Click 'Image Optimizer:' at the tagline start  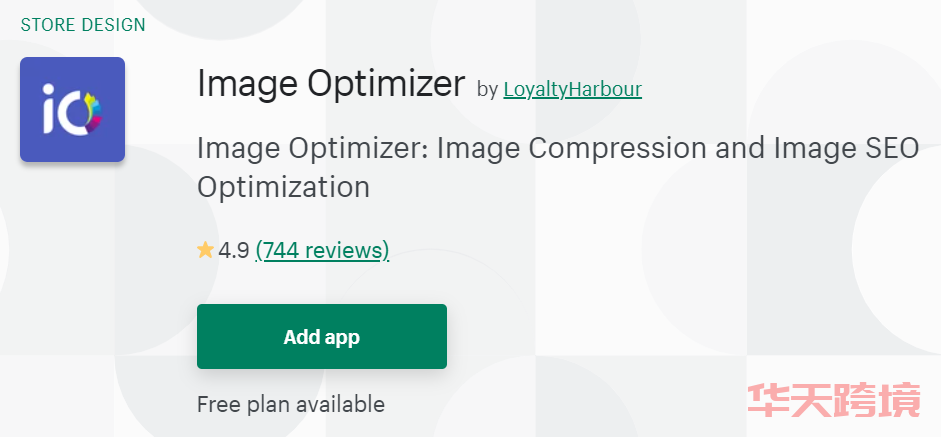[313, 149]
